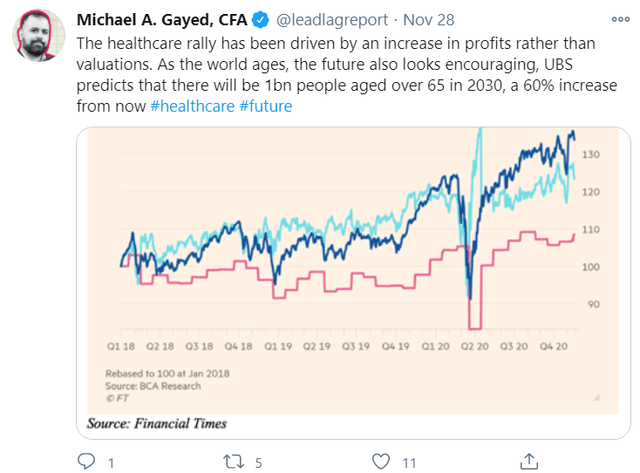The height and width of the screenshot is (473, 640).
Task: Click the reply count 1
Action: tap(111, 463)
